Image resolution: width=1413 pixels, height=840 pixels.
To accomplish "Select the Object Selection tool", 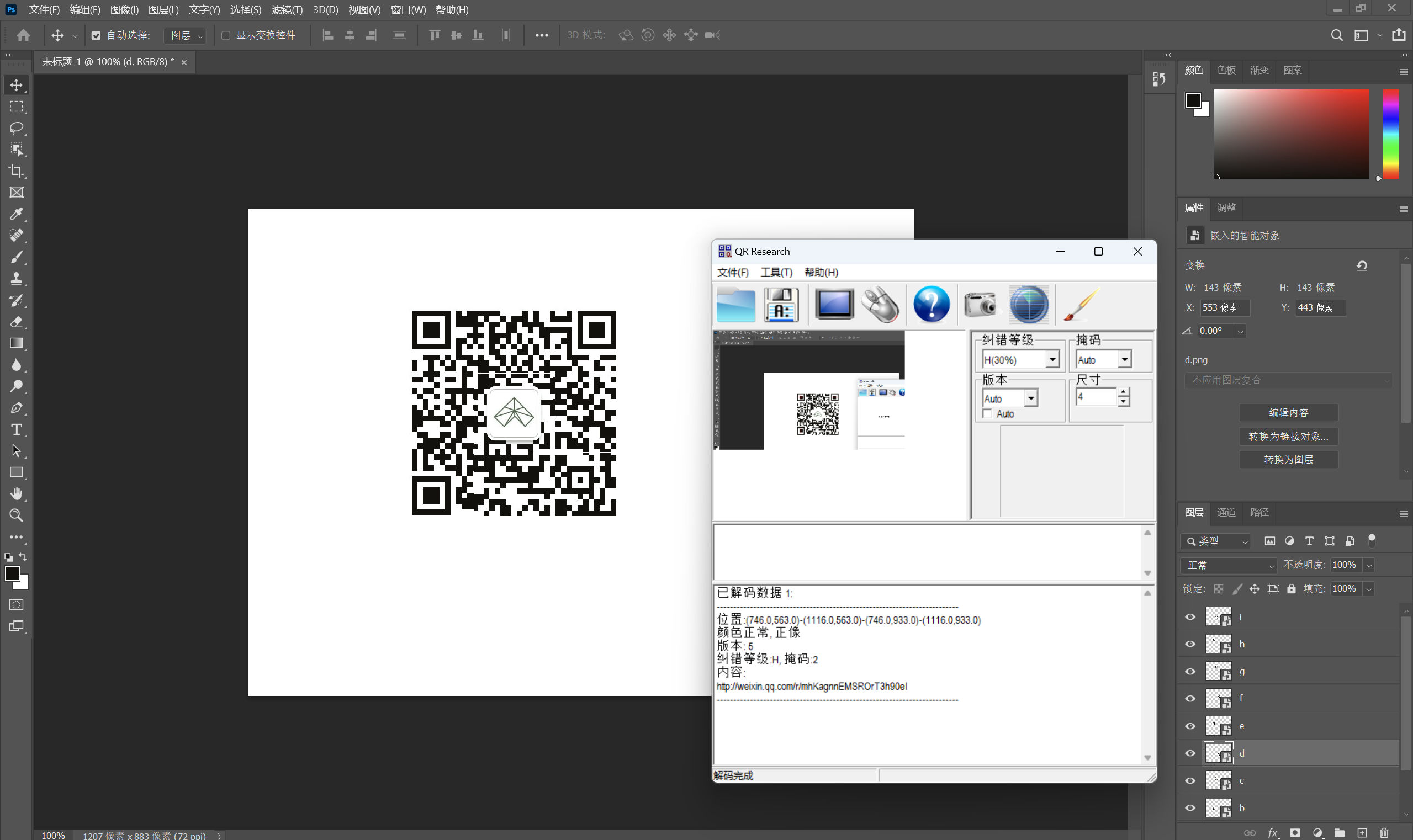I will 17,150.
